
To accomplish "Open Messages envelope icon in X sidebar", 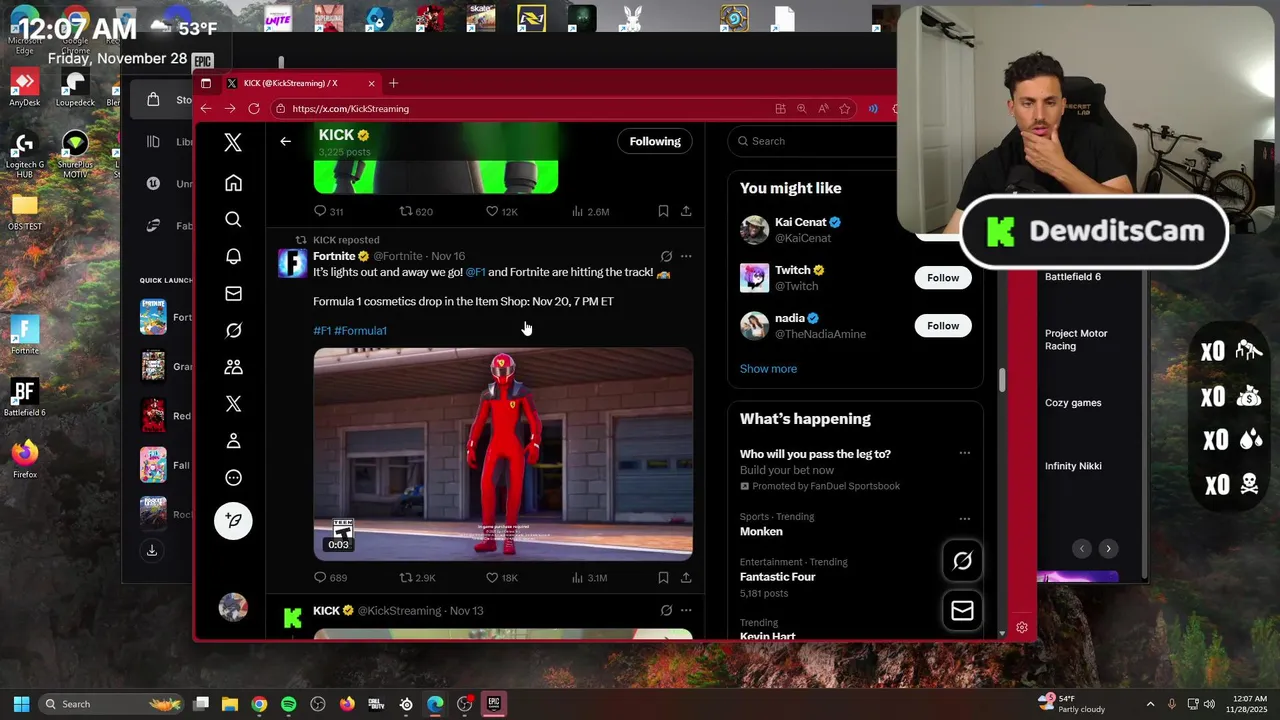I will (x=233, y=293).
